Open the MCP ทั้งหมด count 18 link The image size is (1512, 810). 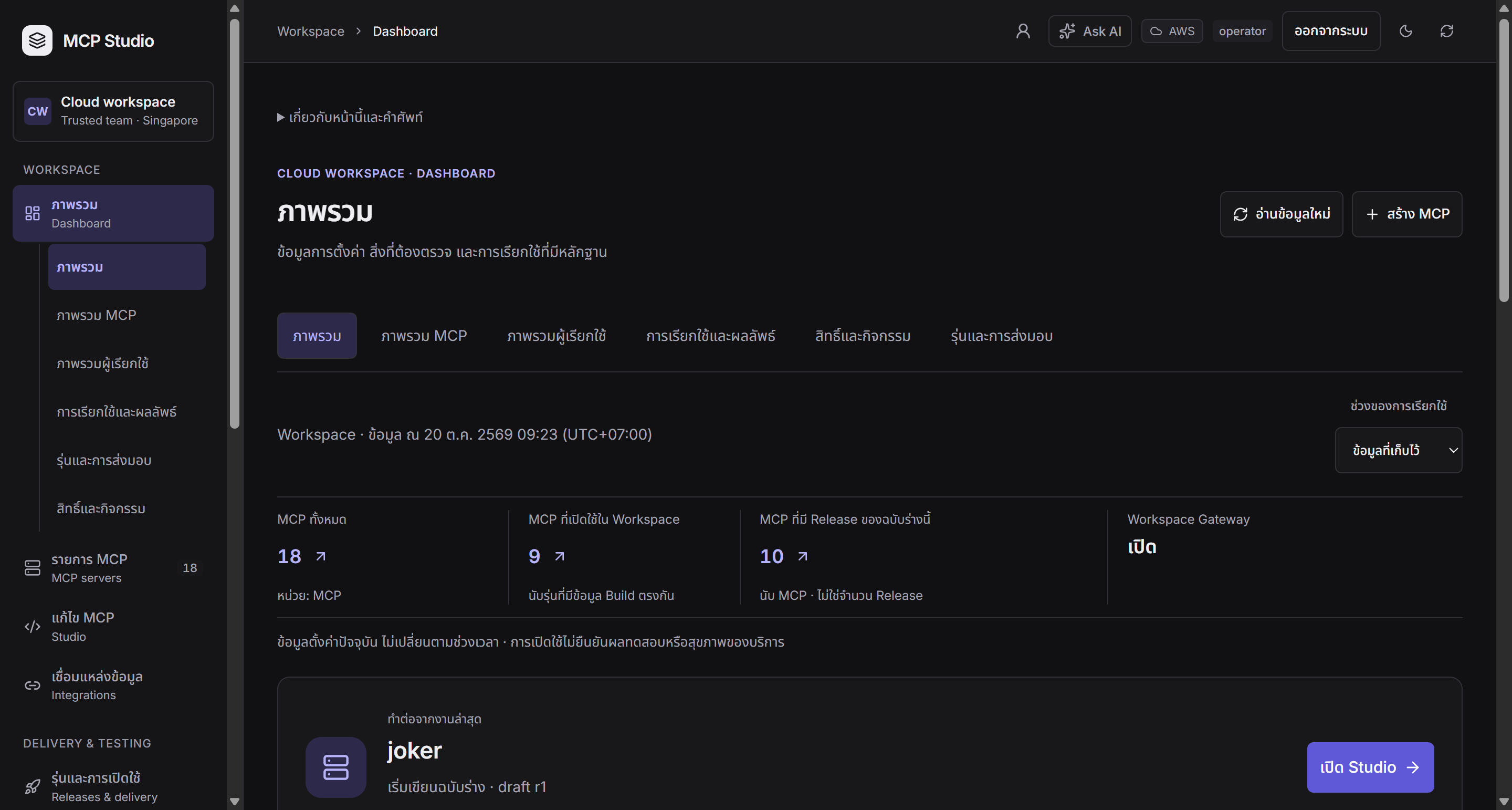click(302, 556)
